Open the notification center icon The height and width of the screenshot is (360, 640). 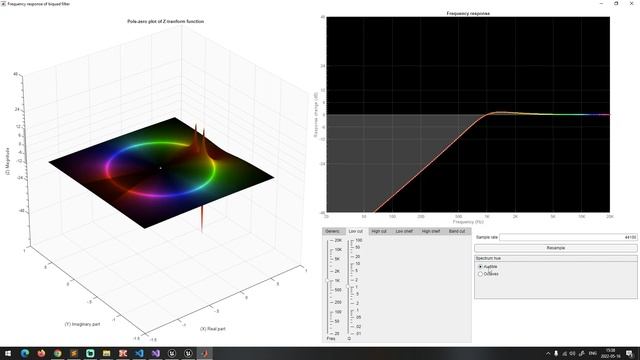pos(629,353)
